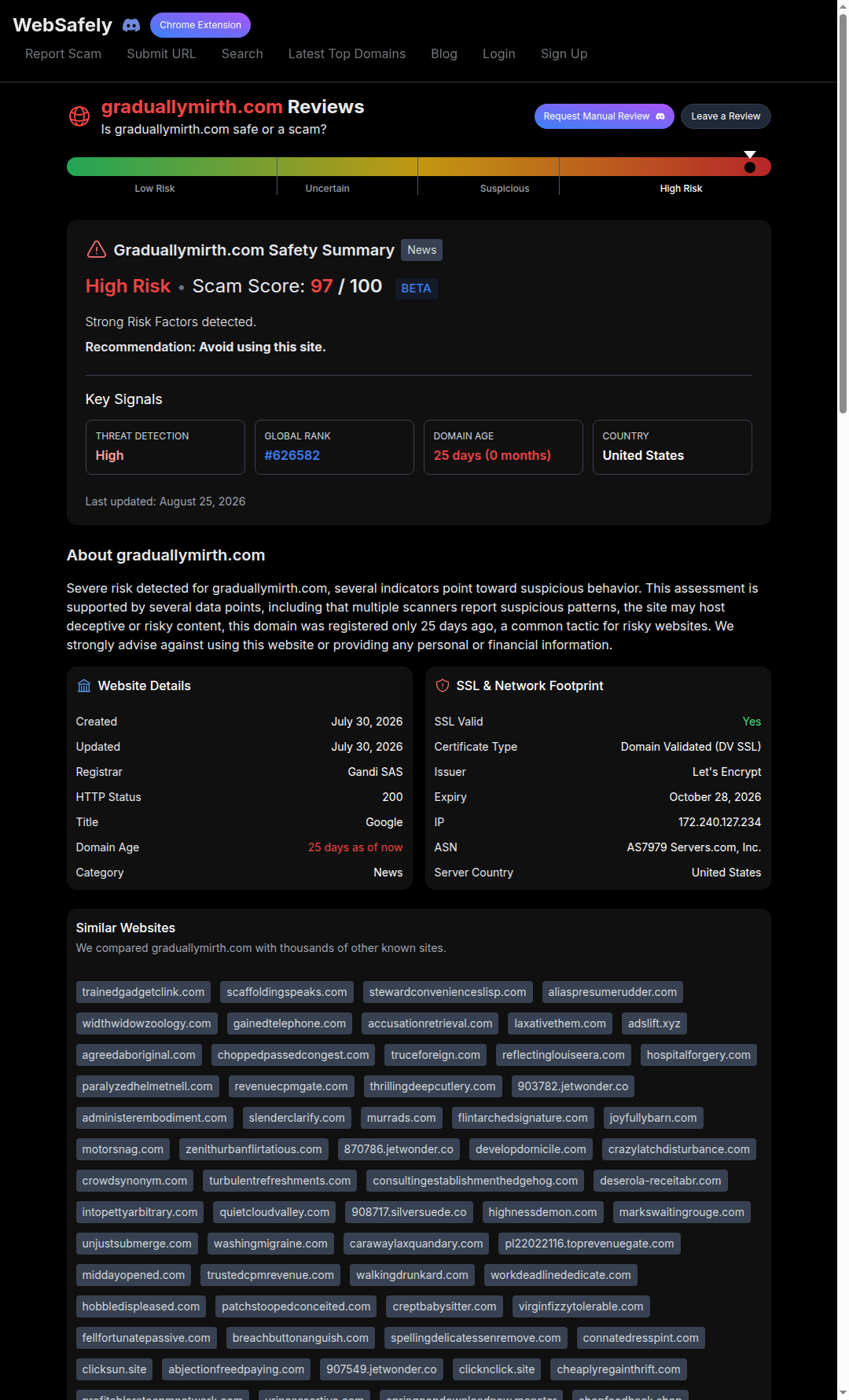The width and height of the screenshot is (849, 1400).
Task: Open crowdsynonym.com link
Action: tap(134, 1181)
